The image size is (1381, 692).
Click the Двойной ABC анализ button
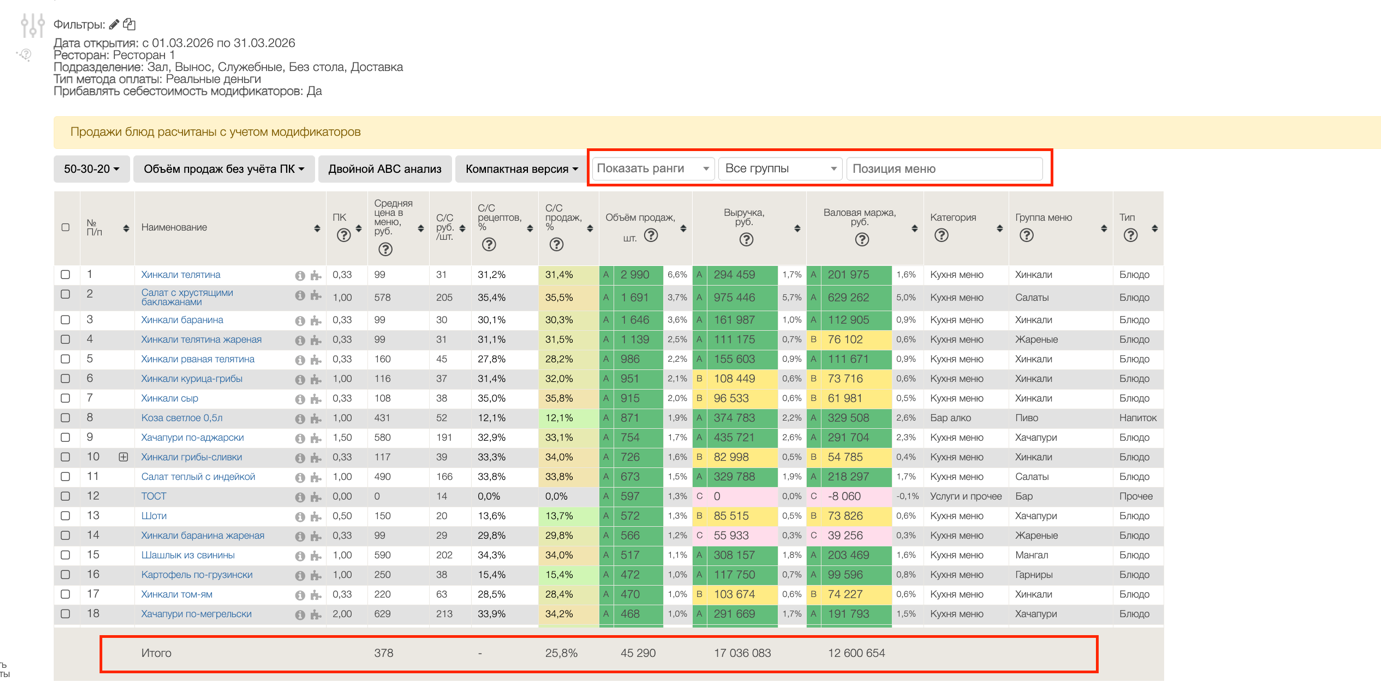(x=385, y=169)
